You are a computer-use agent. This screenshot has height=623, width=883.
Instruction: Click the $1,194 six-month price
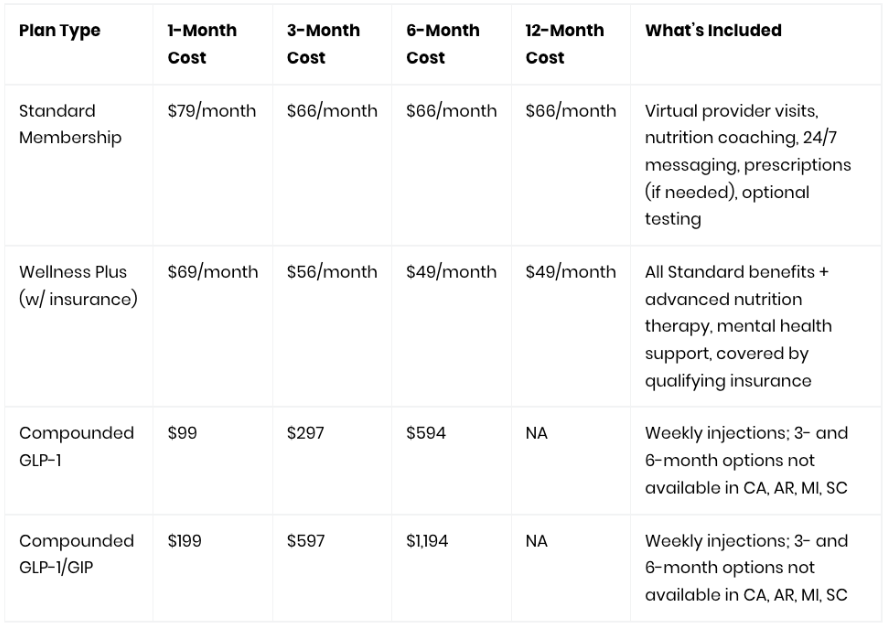pyautogui.click(x=427, y=541)
